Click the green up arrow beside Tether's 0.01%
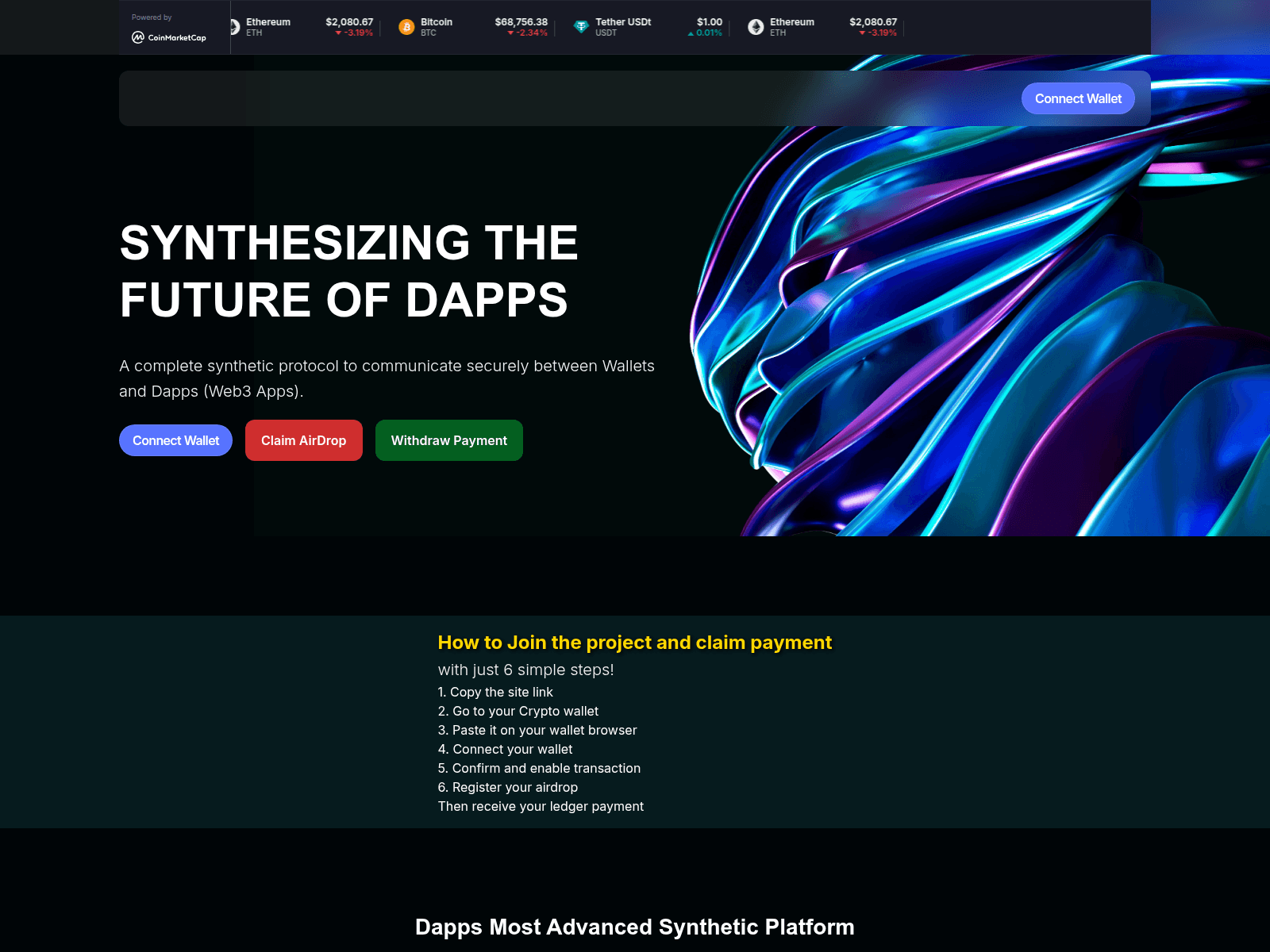 (x=690, y=33)
